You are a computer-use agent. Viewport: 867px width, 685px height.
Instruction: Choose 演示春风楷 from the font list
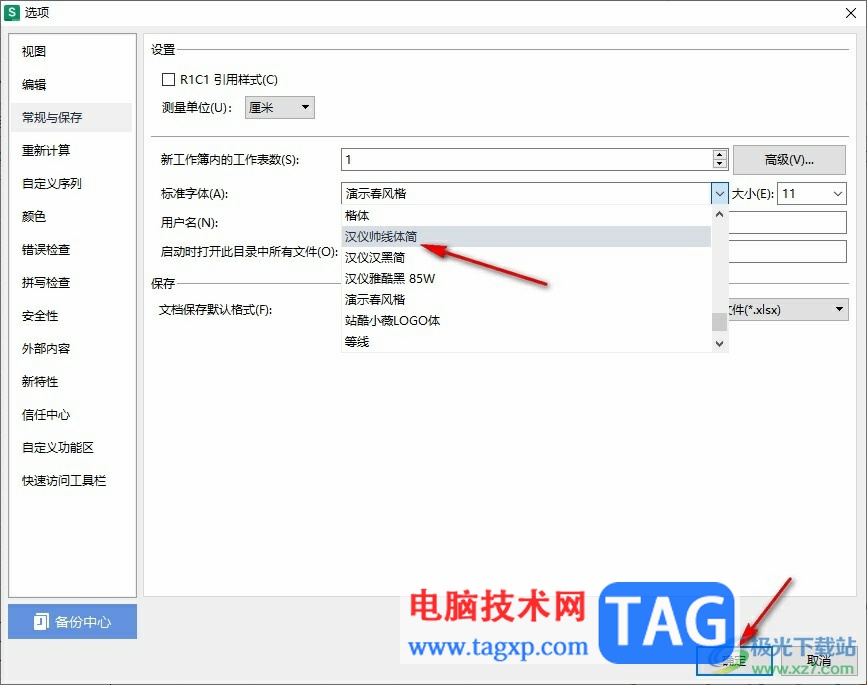[x=526, y=300]
